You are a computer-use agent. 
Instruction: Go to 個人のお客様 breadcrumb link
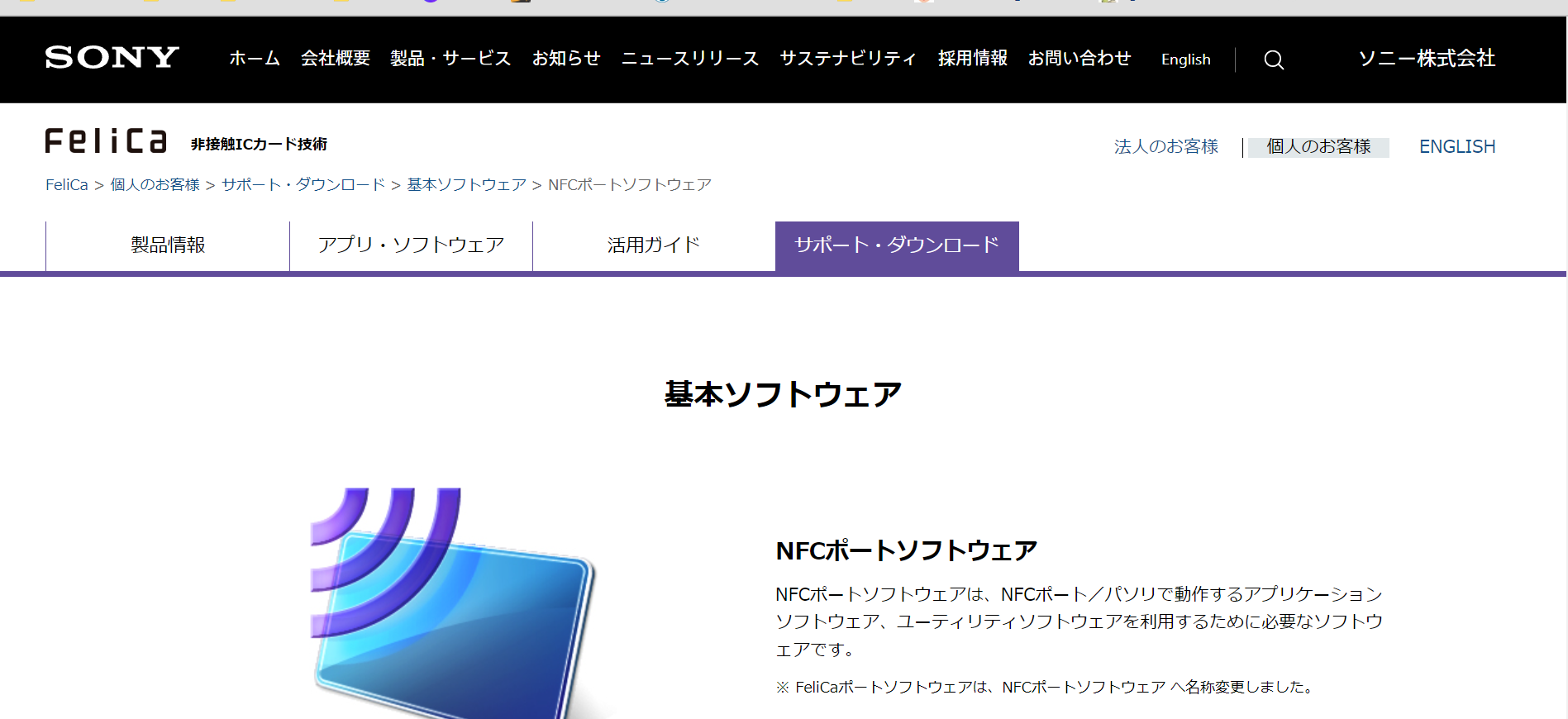155,184
